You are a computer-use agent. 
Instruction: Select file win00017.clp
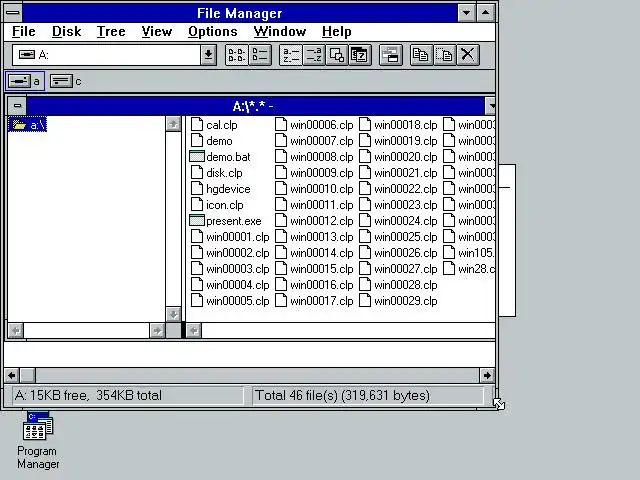pyautogui.click(x=314, y=301)
